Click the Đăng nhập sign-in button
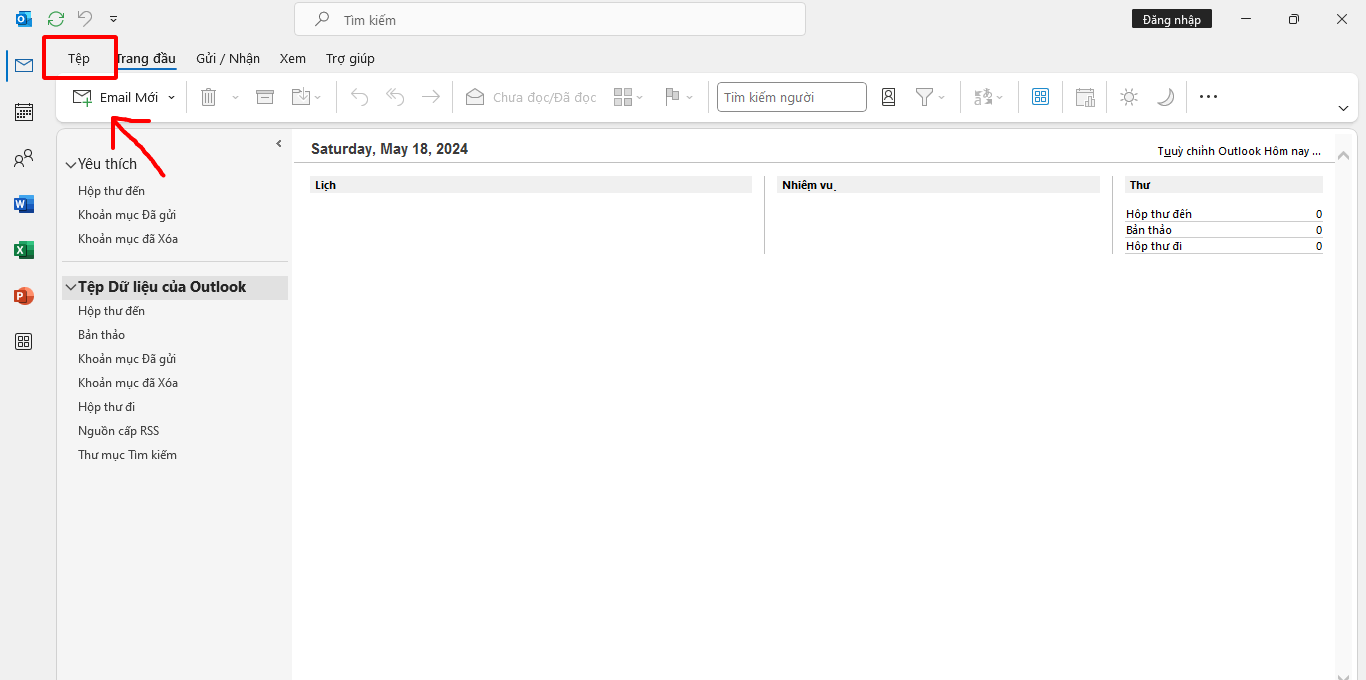 coord(1171,19)
